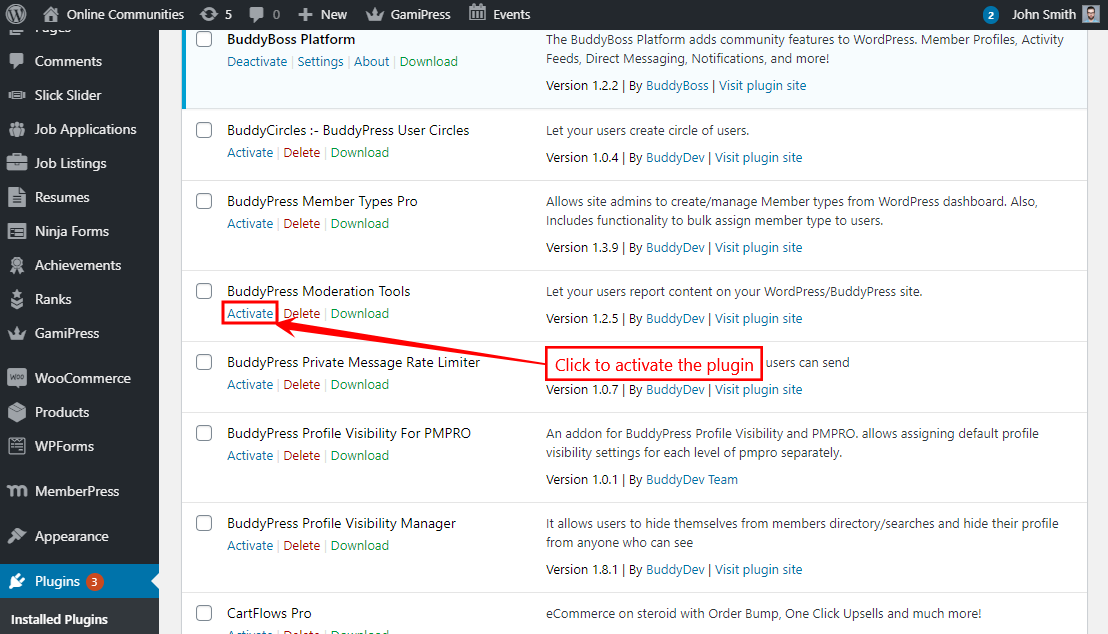Screen dimensions: 1108x634
Task: Click New in the admin bar
Action: click(322, 14)
